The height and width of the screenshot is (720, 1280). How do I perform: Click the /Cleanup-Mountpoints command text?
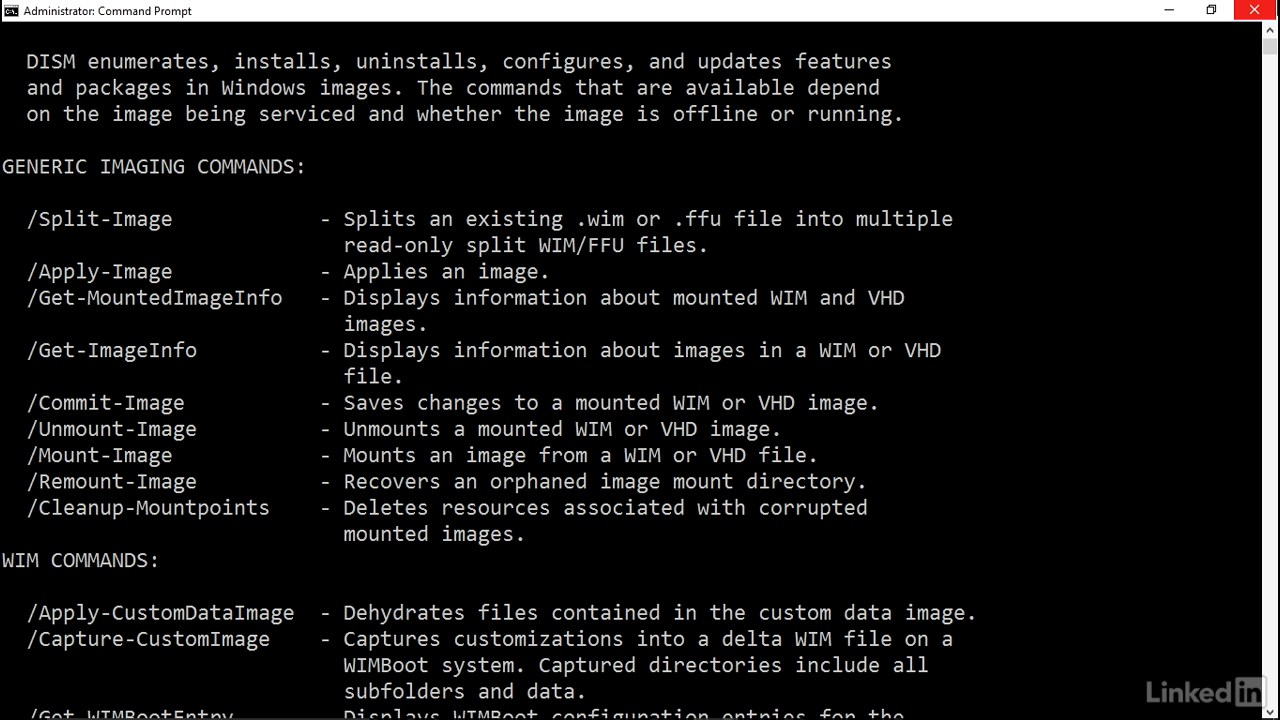click(148, 508)
